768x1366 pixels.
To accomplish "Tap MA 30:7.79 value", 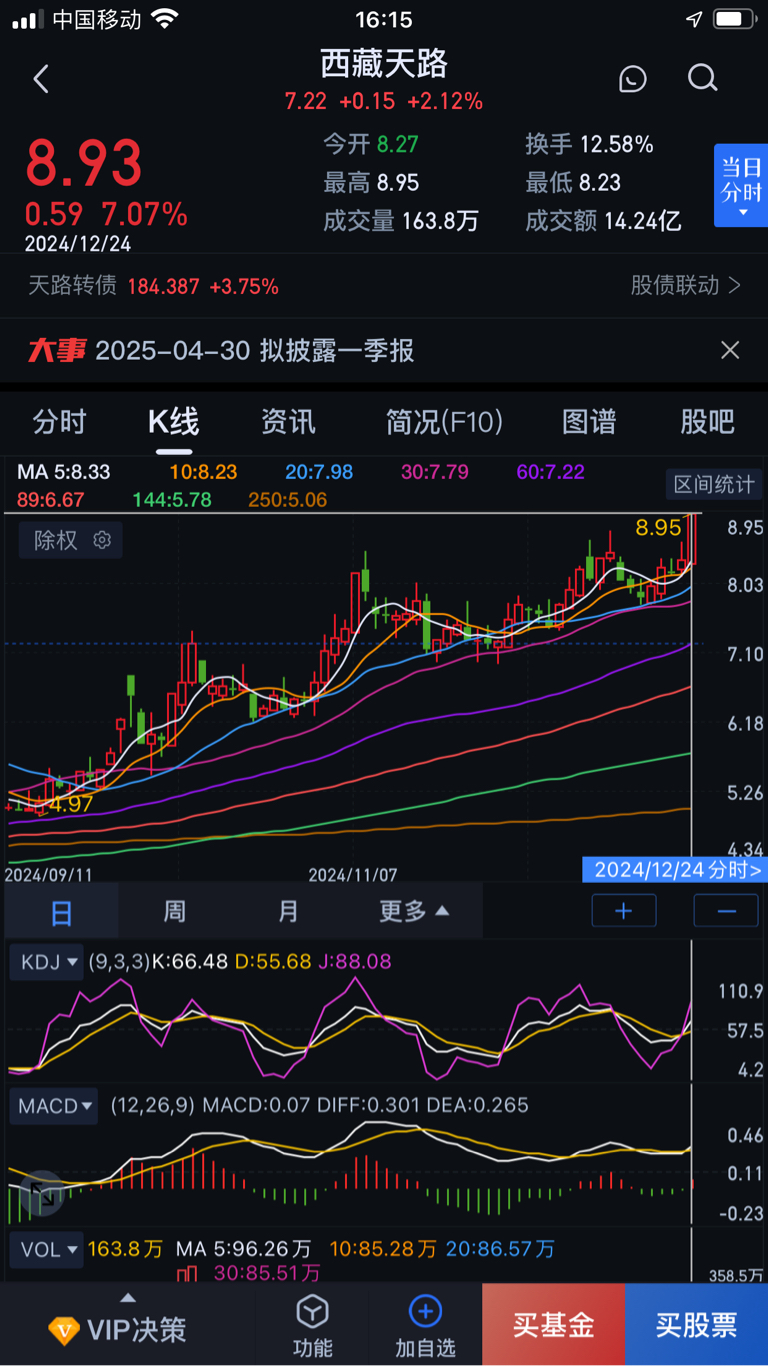I will tap(435, 472).
